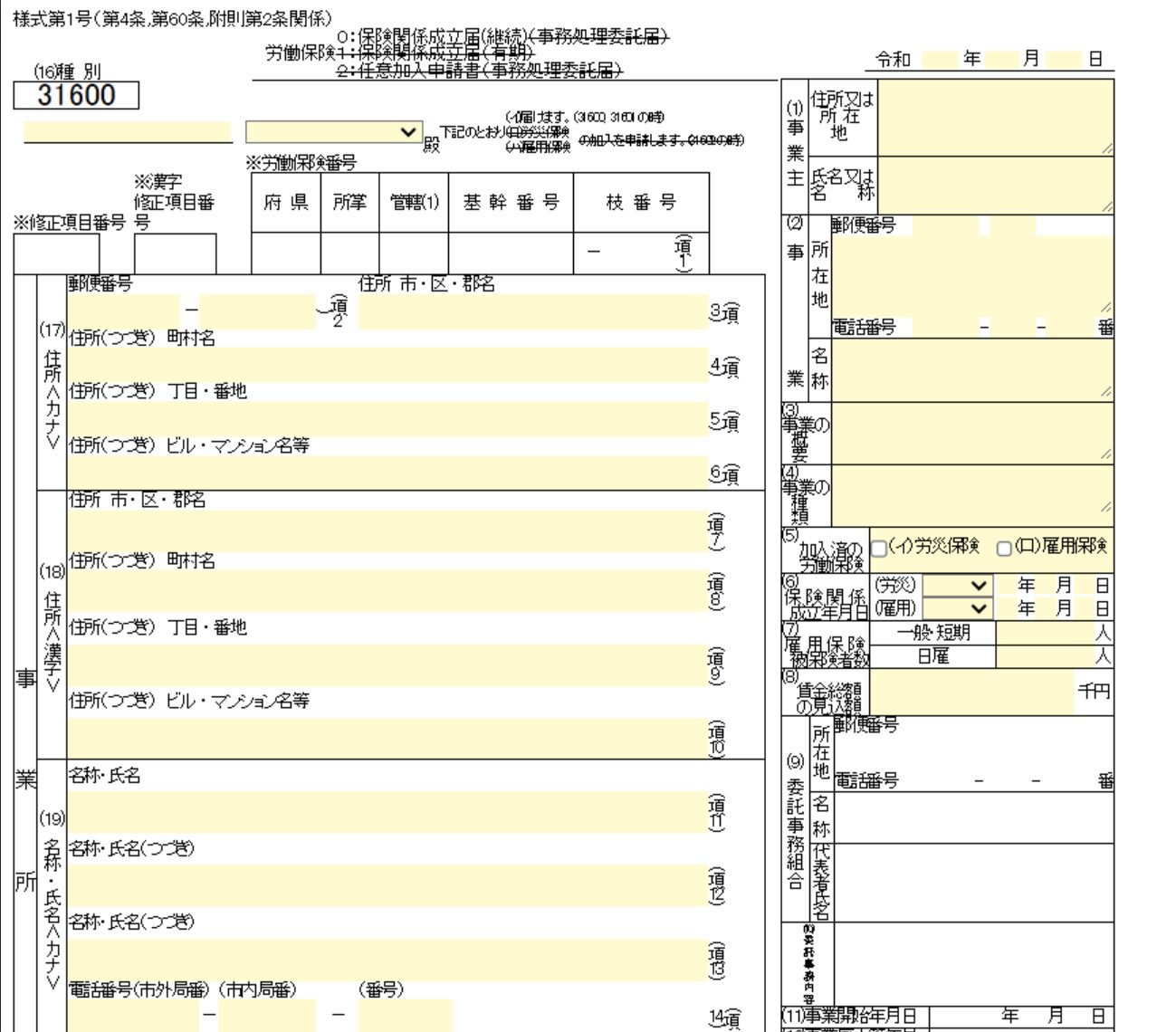Expand the (労災) era dropdown
Viewport: 1176px width, 1032px height.
(957, 586)
